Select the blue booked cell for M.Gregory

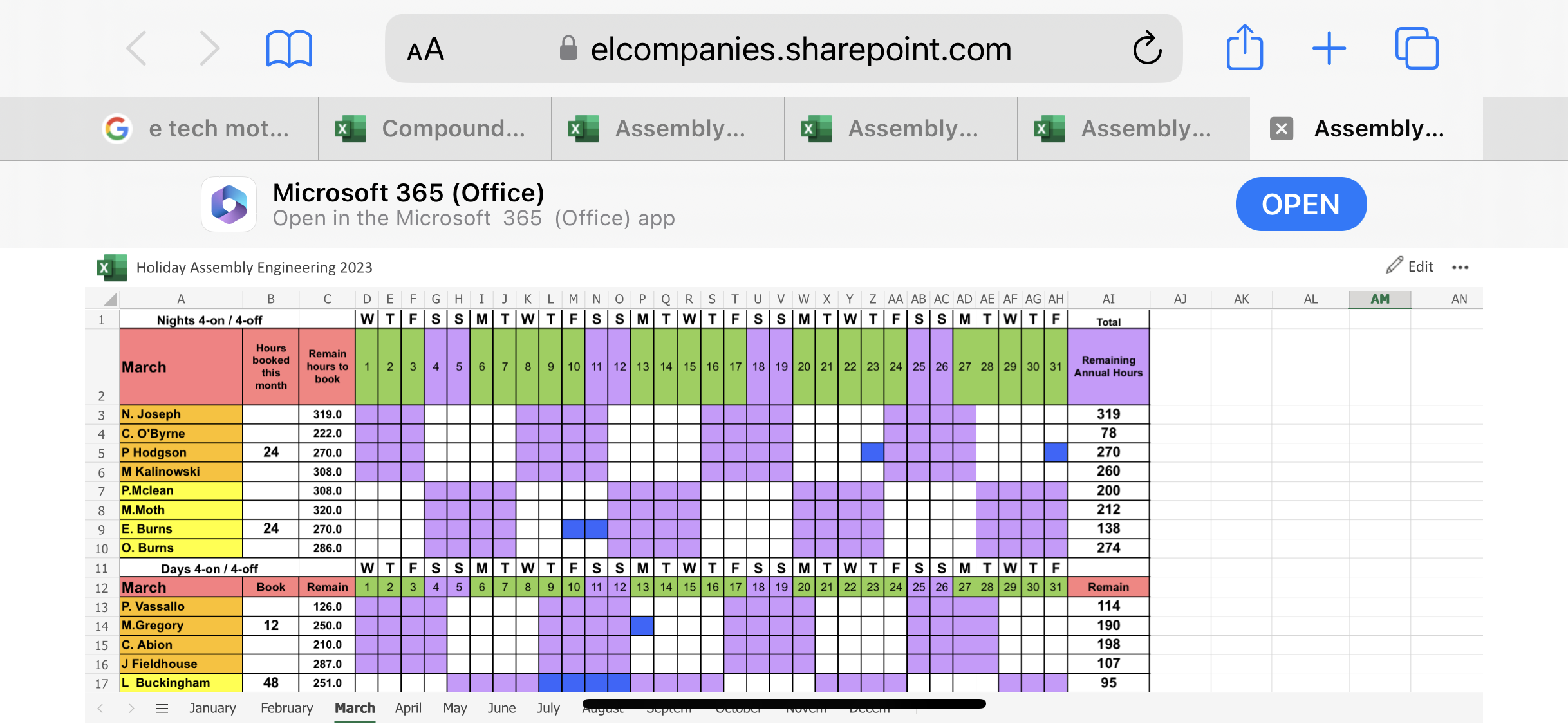pyautogui.click(x=642, y=625)
